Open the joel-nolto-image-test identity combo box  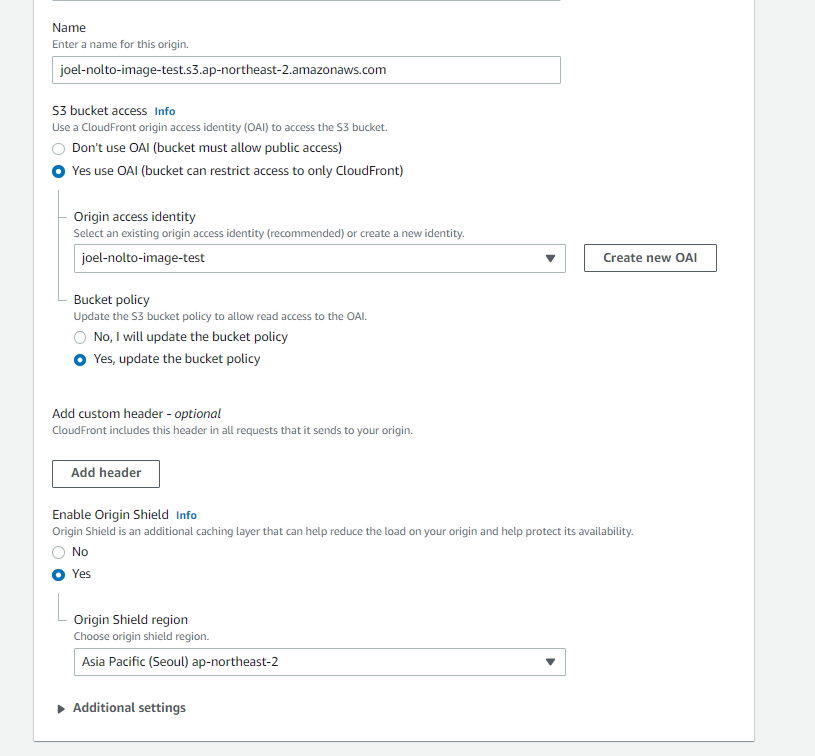[x=310, y=258]
